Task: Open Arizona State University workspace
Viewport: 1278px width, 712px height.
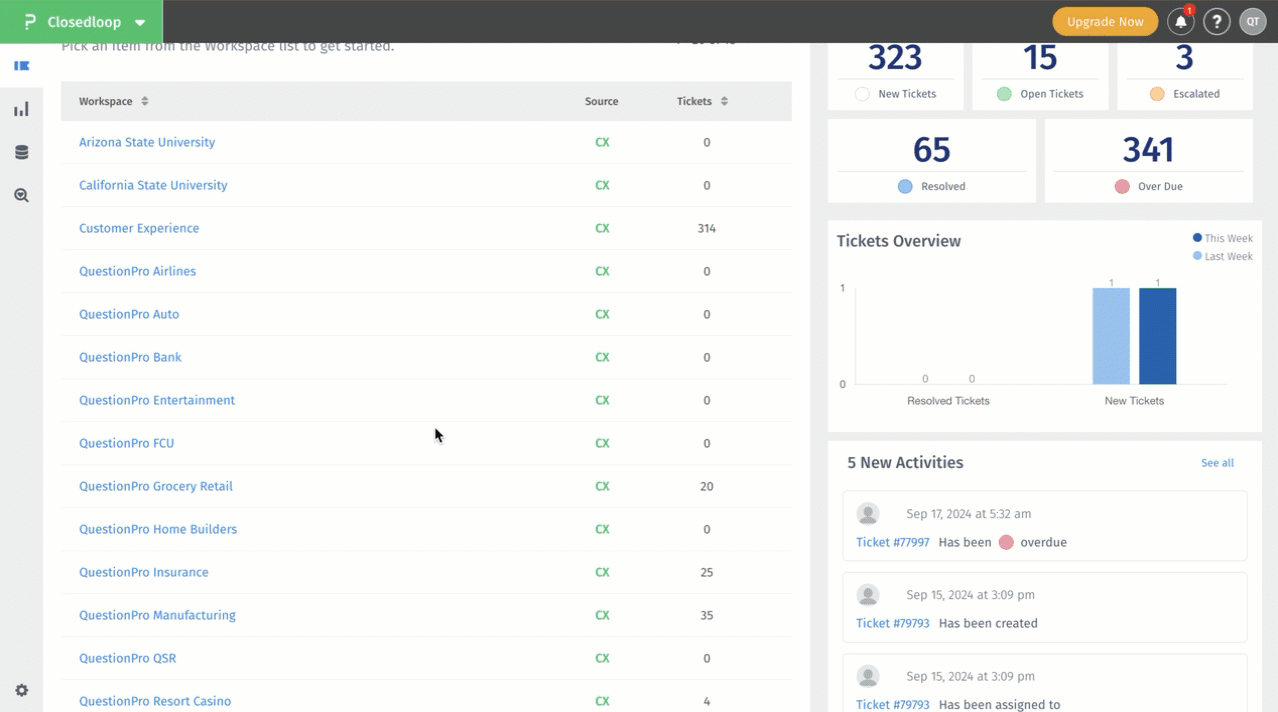Action: 147,142
